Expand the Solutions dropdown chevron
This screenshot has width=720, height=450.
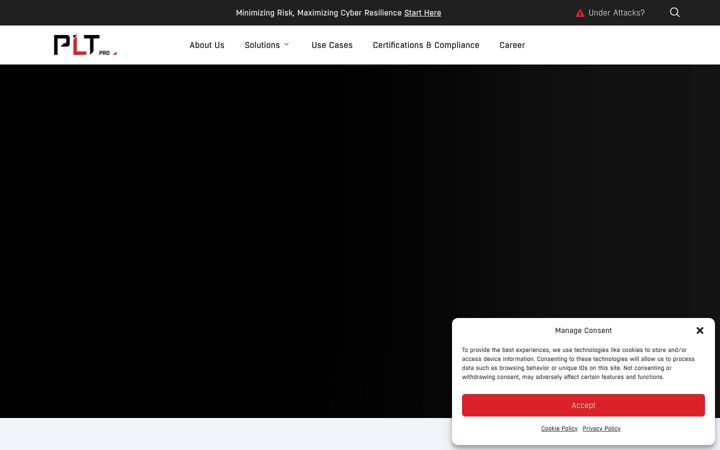coord(286,45)
